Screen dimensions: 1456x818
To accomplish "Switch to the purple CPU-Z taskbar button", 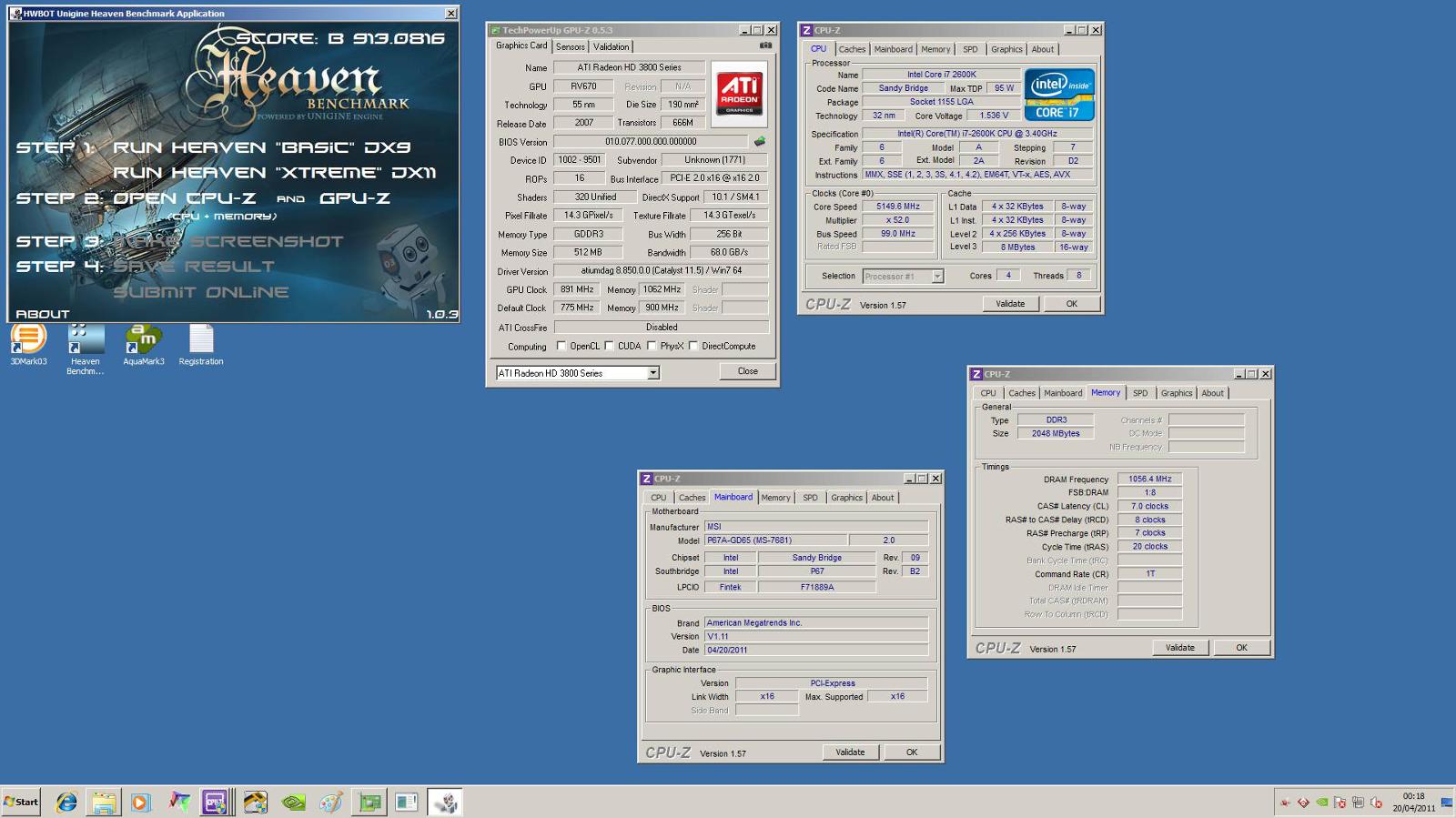I will pyautogui.click(x=216, y=803).
